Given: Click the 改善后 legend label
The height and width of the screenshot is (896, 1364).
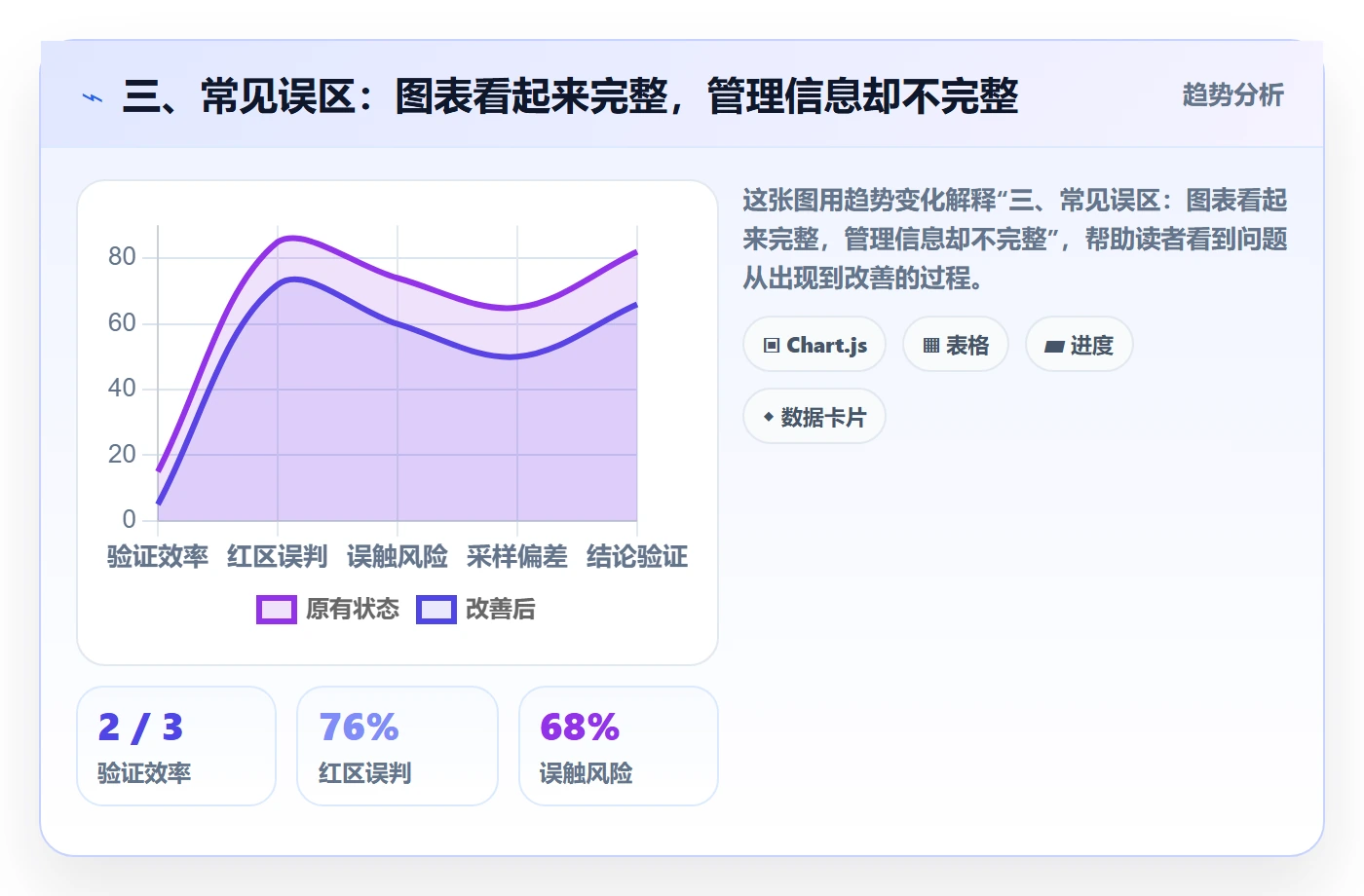Looking at the screenshot, I should (x=501, y=610).
